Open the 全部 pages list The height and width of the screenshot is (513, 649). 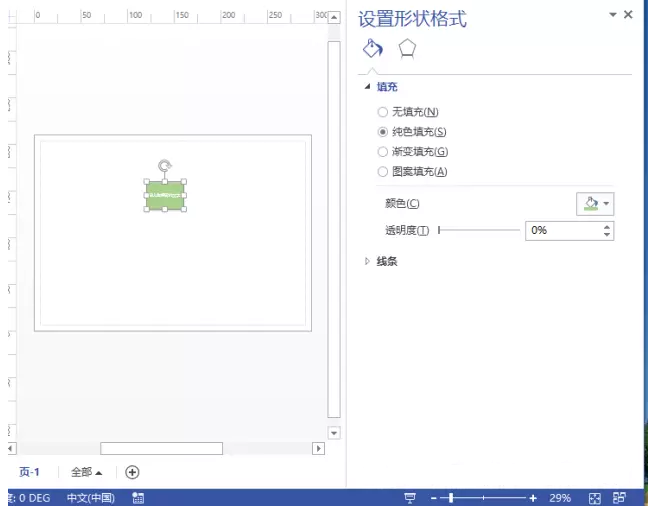coord(87,472)
